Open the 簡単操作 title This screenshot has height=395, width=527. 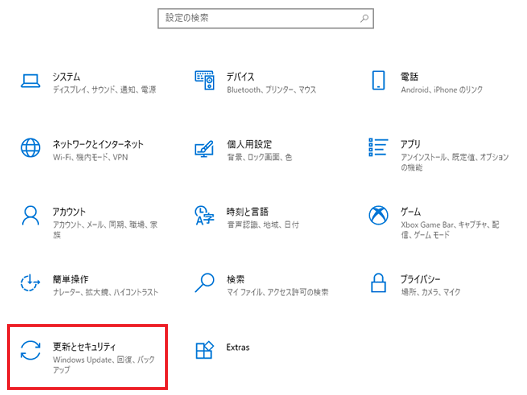[70, 279]
